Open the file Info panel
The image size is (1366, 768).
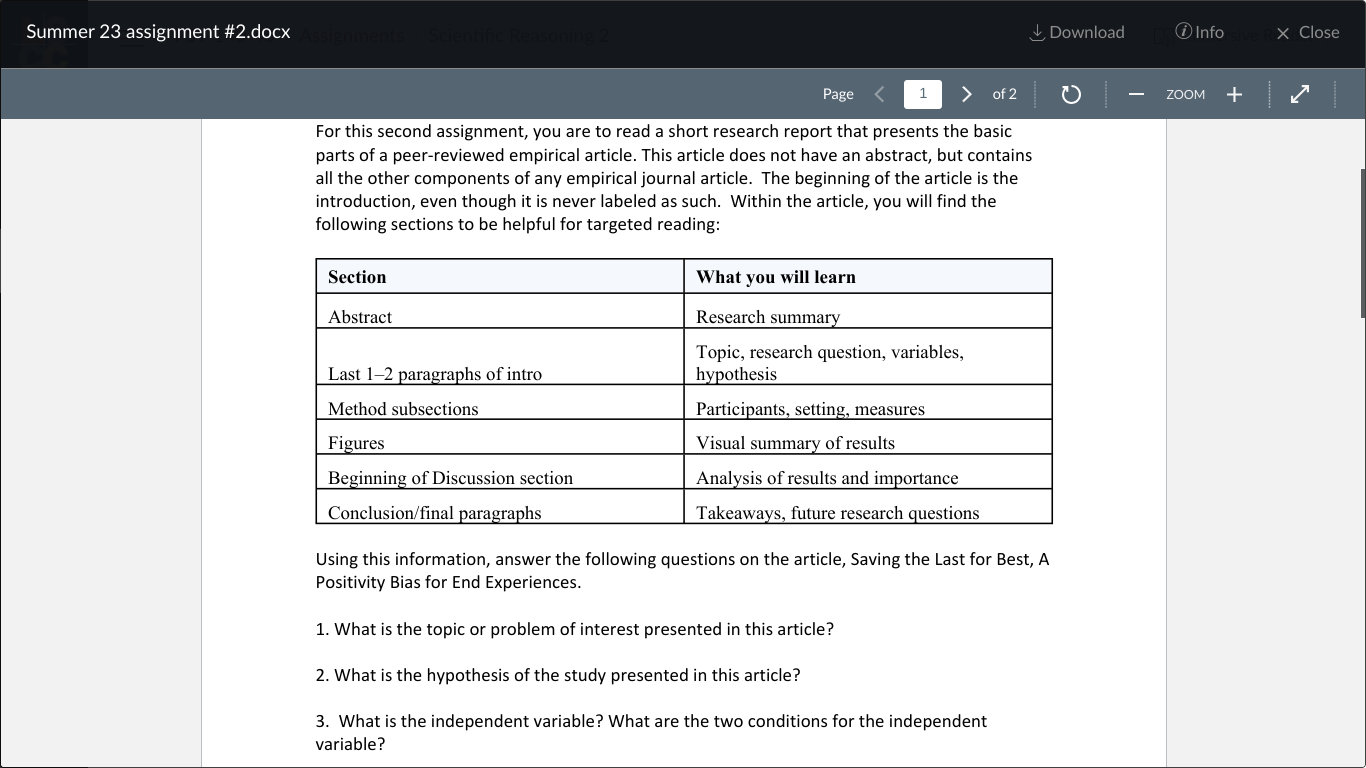click(x=1197, y=31)
